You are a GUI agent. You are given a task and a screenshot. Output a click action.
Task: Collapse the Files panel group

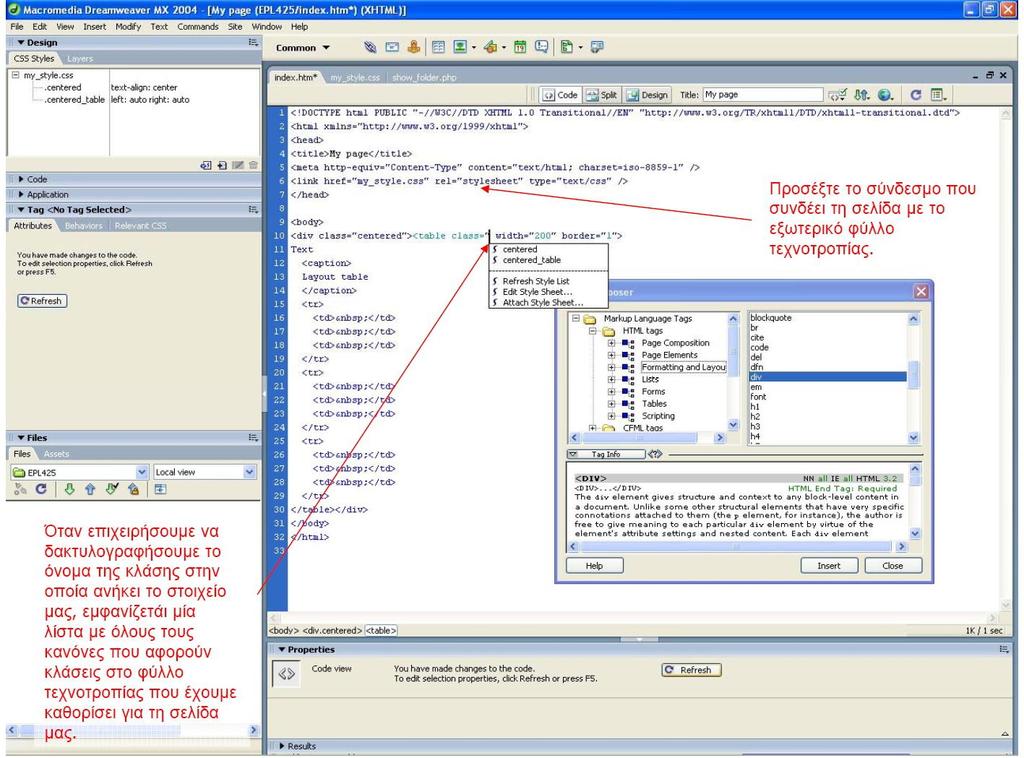22,437
